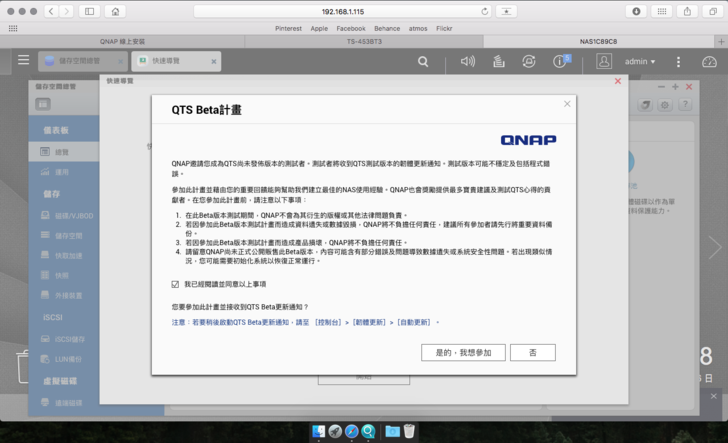Reload the page with Safari refresh icon
The image size is (728, 443).
pyautogui.click(x=485, y=11)
